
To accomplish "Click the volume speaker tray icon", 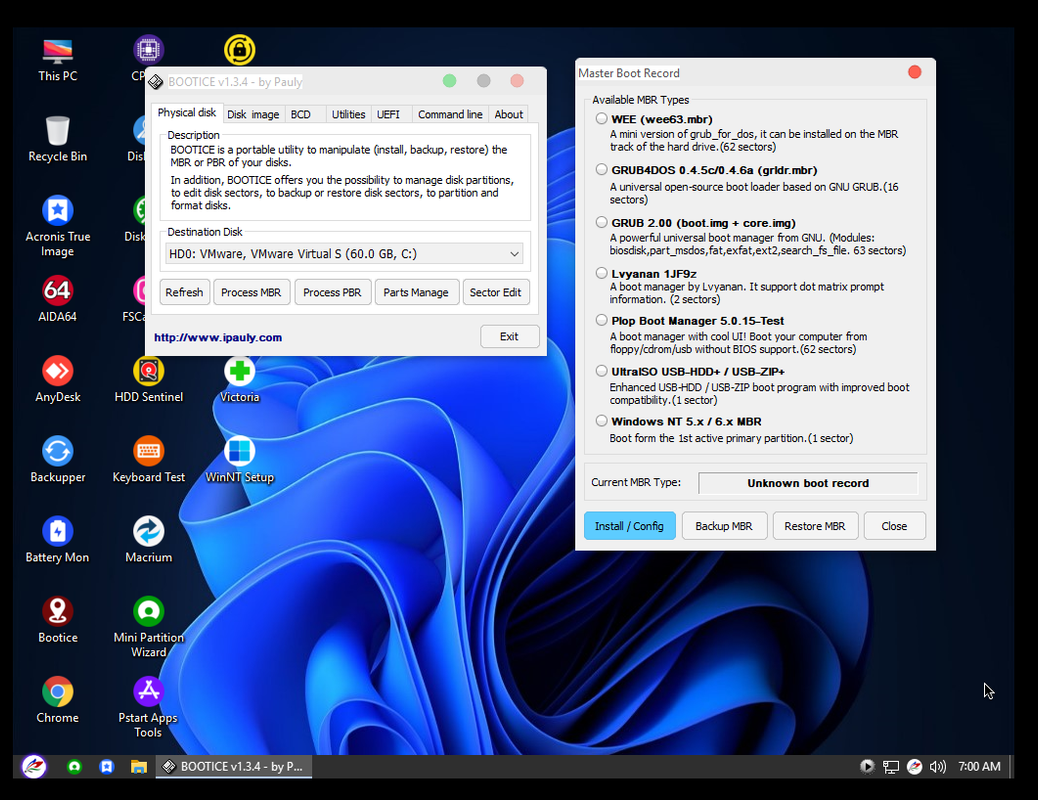I will click(x=937, y=767).
